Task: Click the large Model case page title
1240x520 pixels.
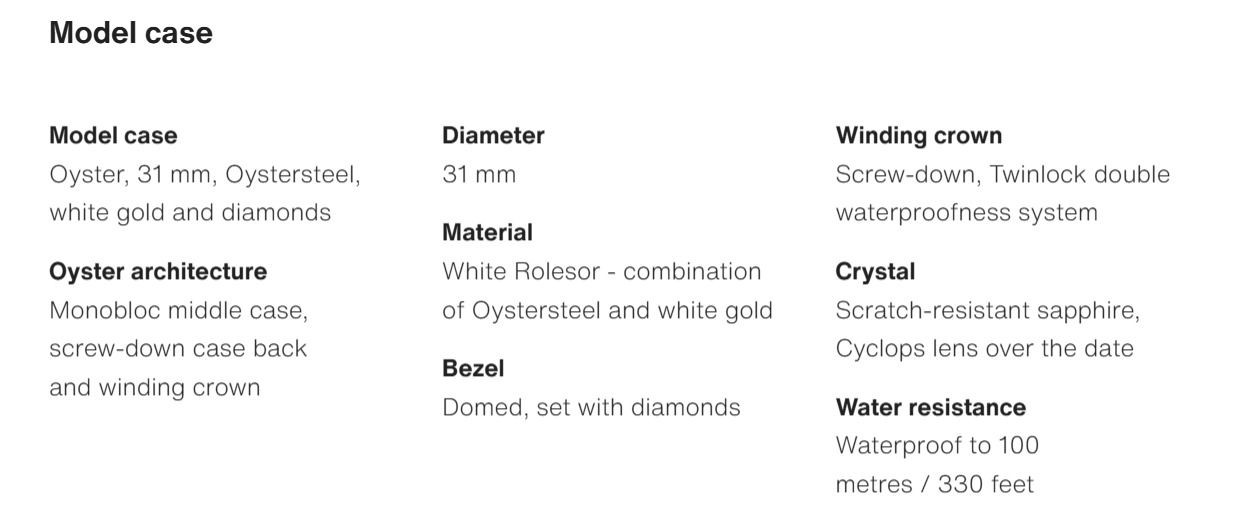Action: (131, 34)
